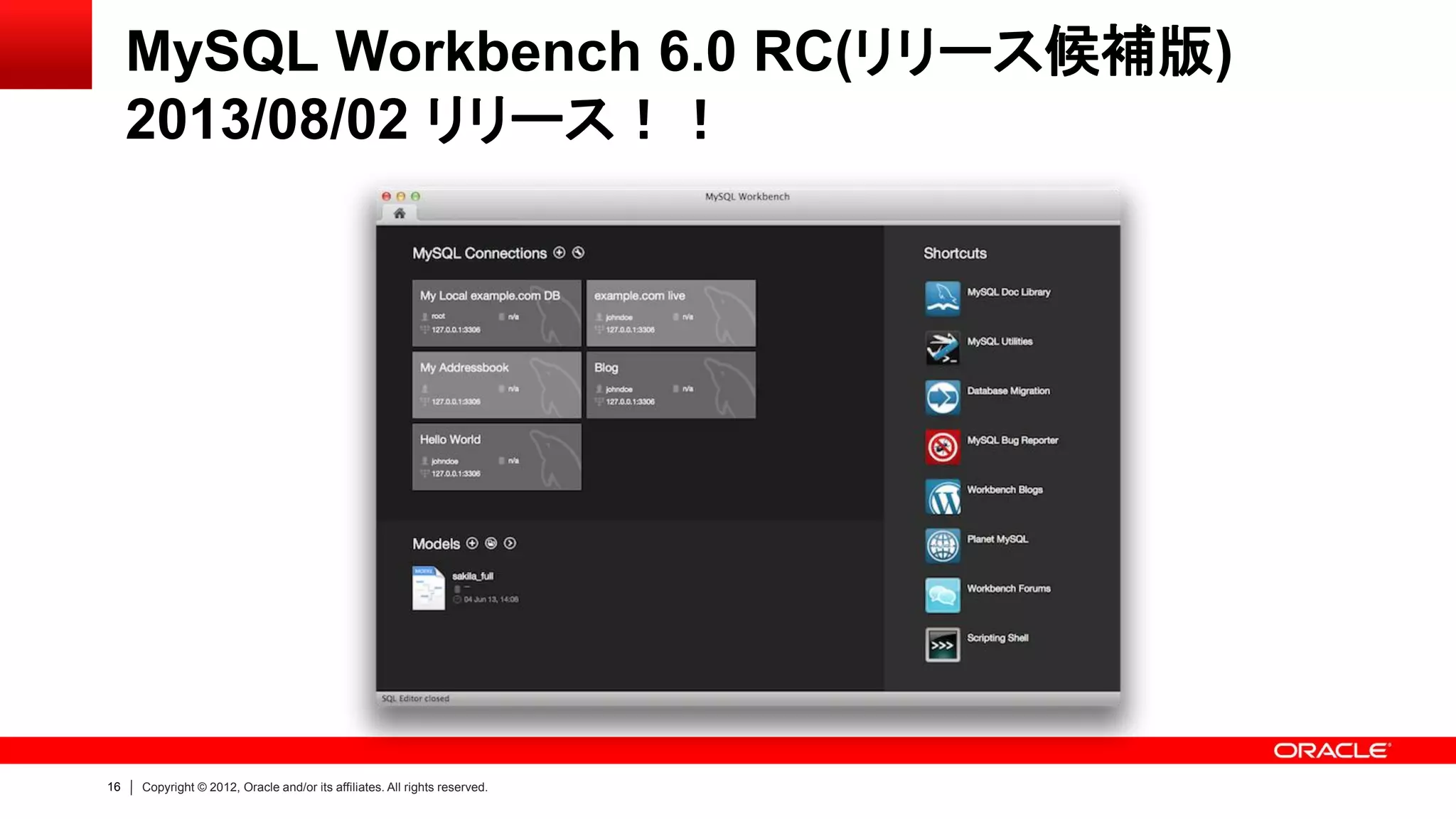Open MySQL Doc Library icon
This screenshot has height=819, width=1456.
click(943, 299)
